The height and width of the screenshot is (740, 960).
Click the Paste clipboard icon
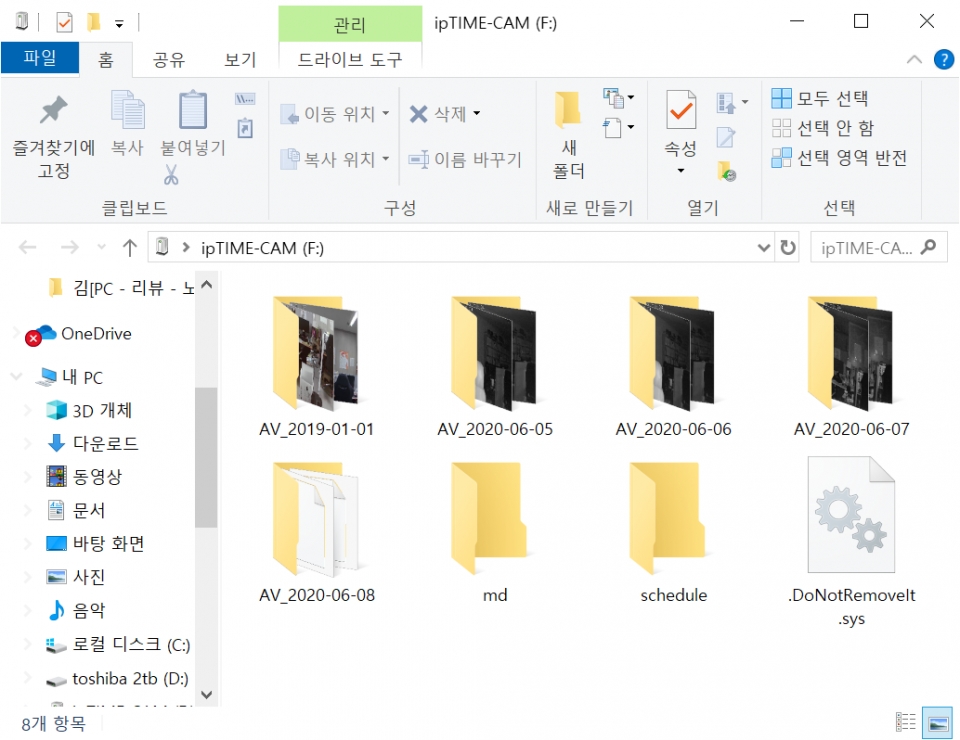point(192,113)
